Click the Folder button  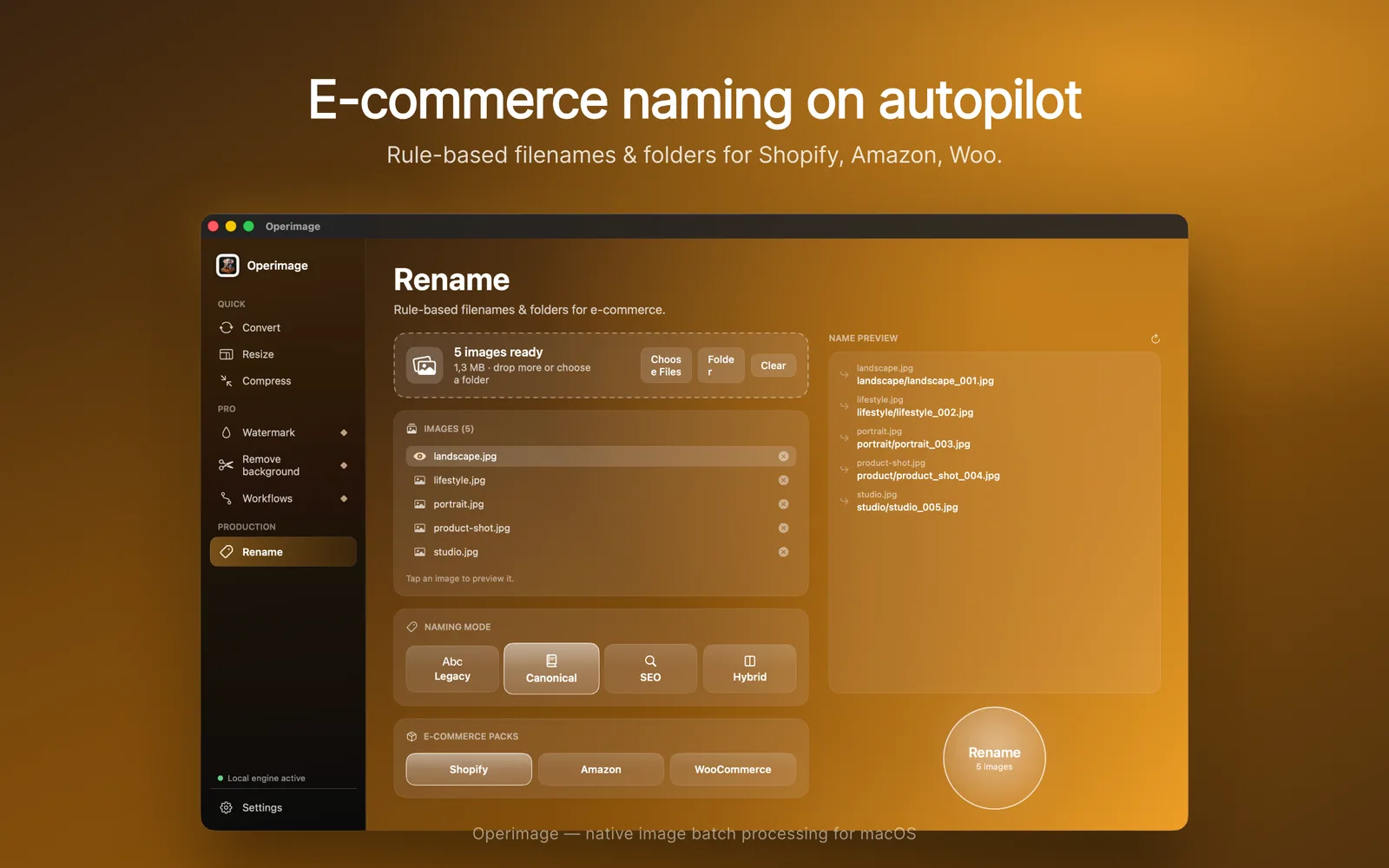point(721,365)
